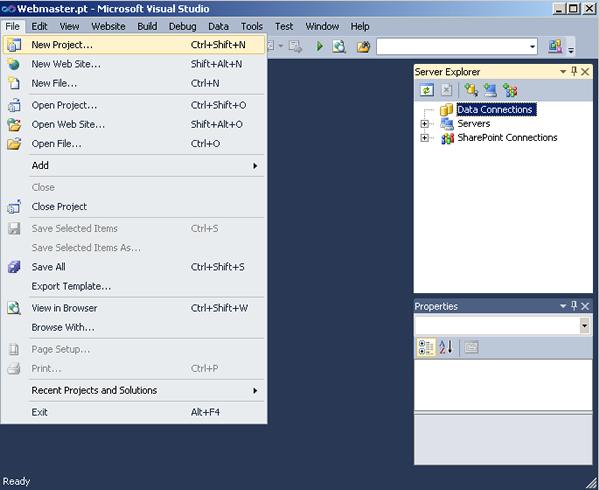The image size is (600, 490).
Task: Click the Close Project icon
Action: [14, 207]
